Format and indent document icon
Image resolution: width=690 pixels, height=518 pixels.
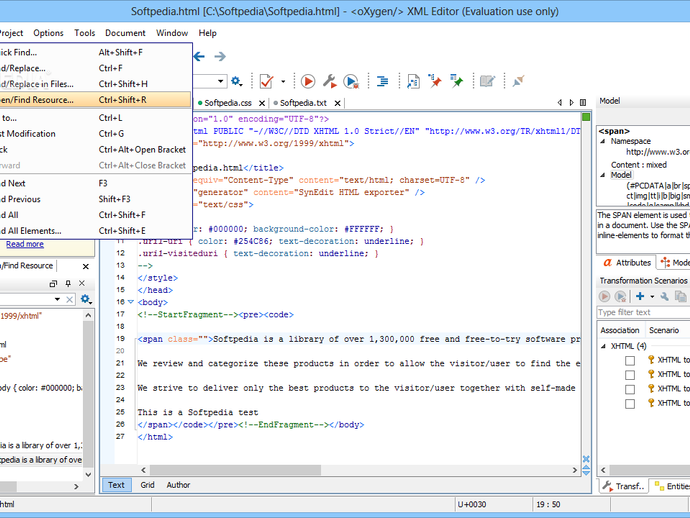point(382,81)
